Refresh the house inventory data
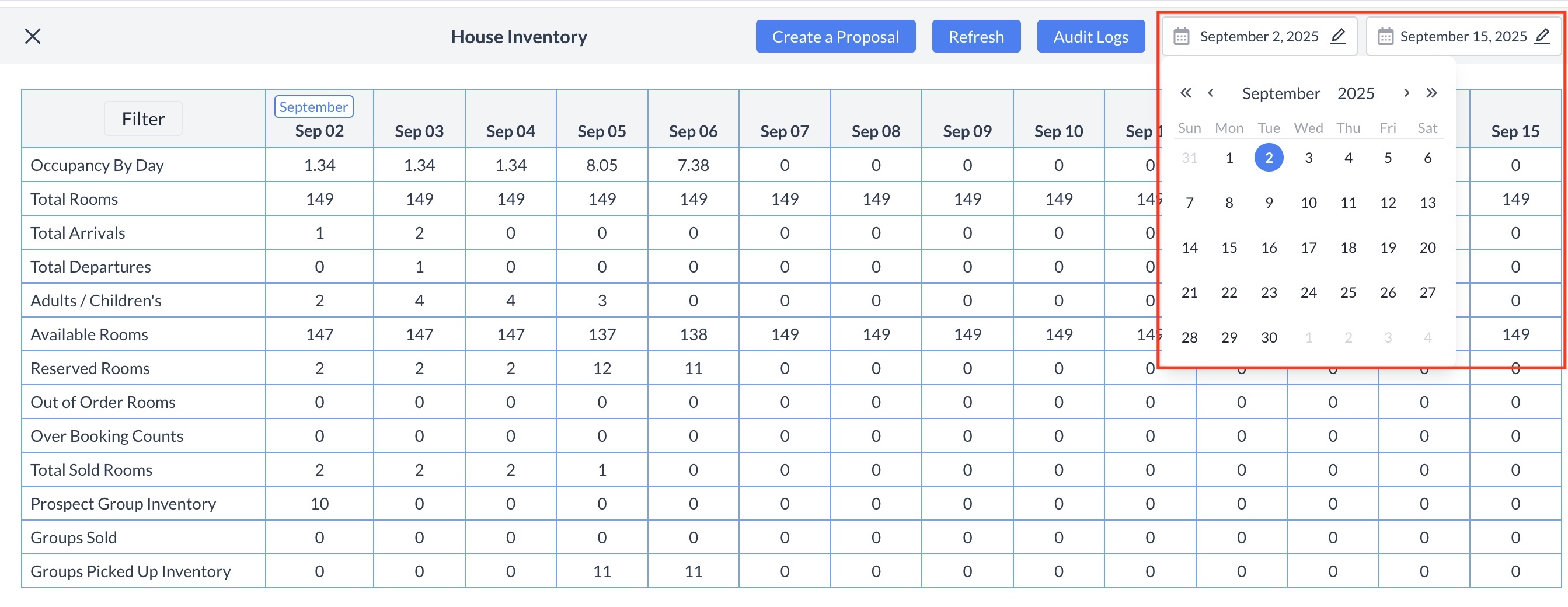The width and height of the screenshot is (1568, 607). 975,37
